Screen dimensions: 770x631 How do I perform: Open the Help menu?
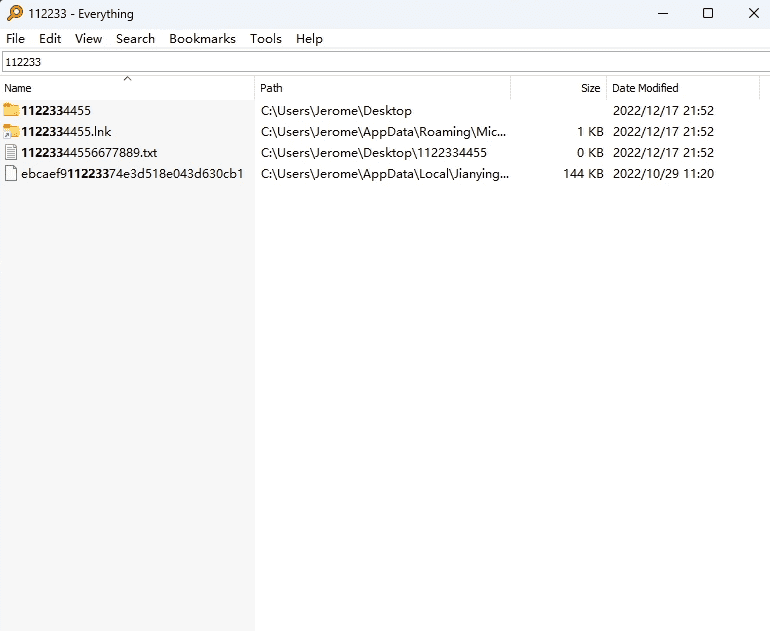click(309, 38)
